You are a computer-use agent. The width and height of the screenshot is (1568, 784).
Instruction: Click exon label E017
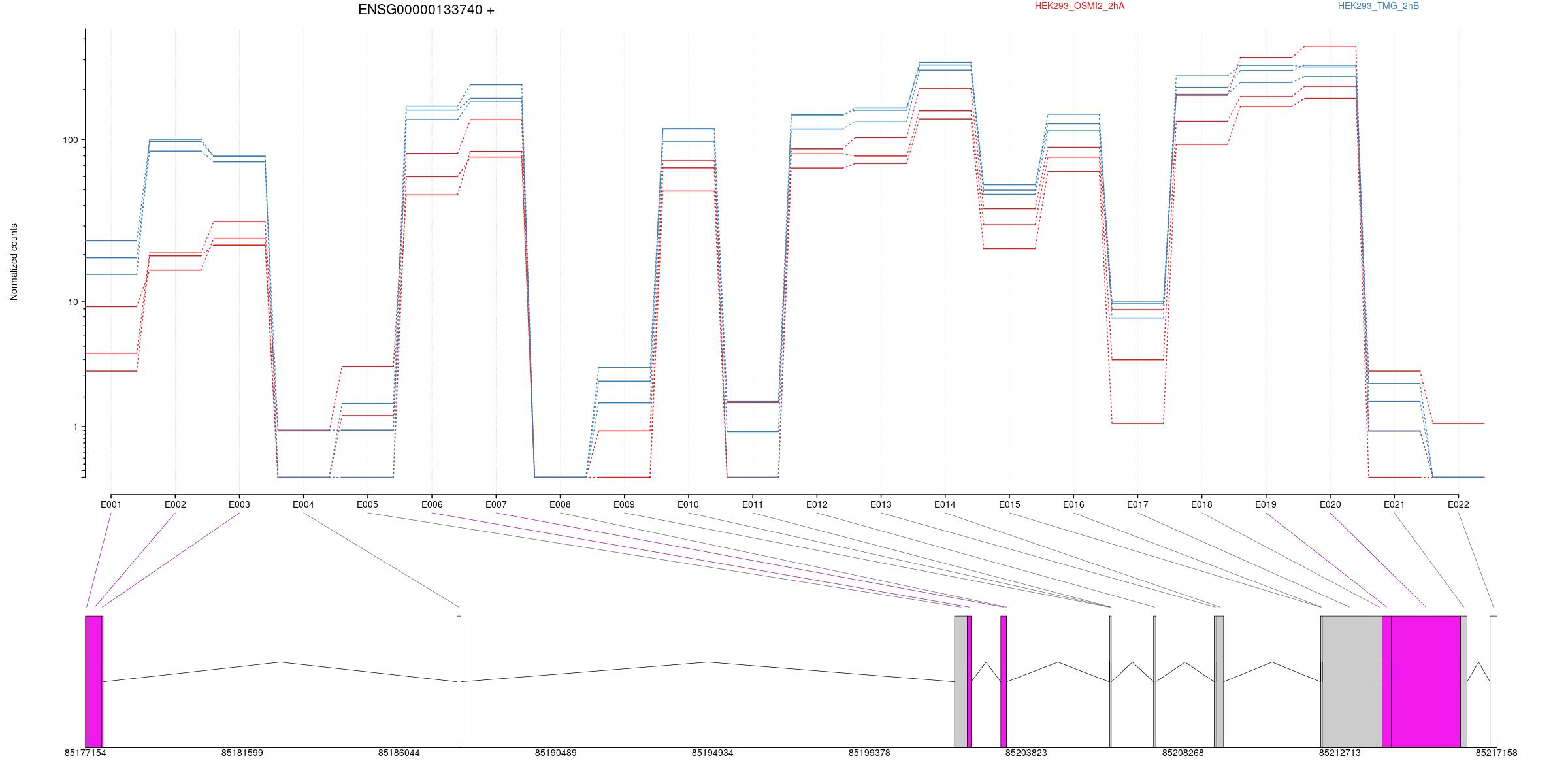pyautogui.click(x=1137, y=504)
